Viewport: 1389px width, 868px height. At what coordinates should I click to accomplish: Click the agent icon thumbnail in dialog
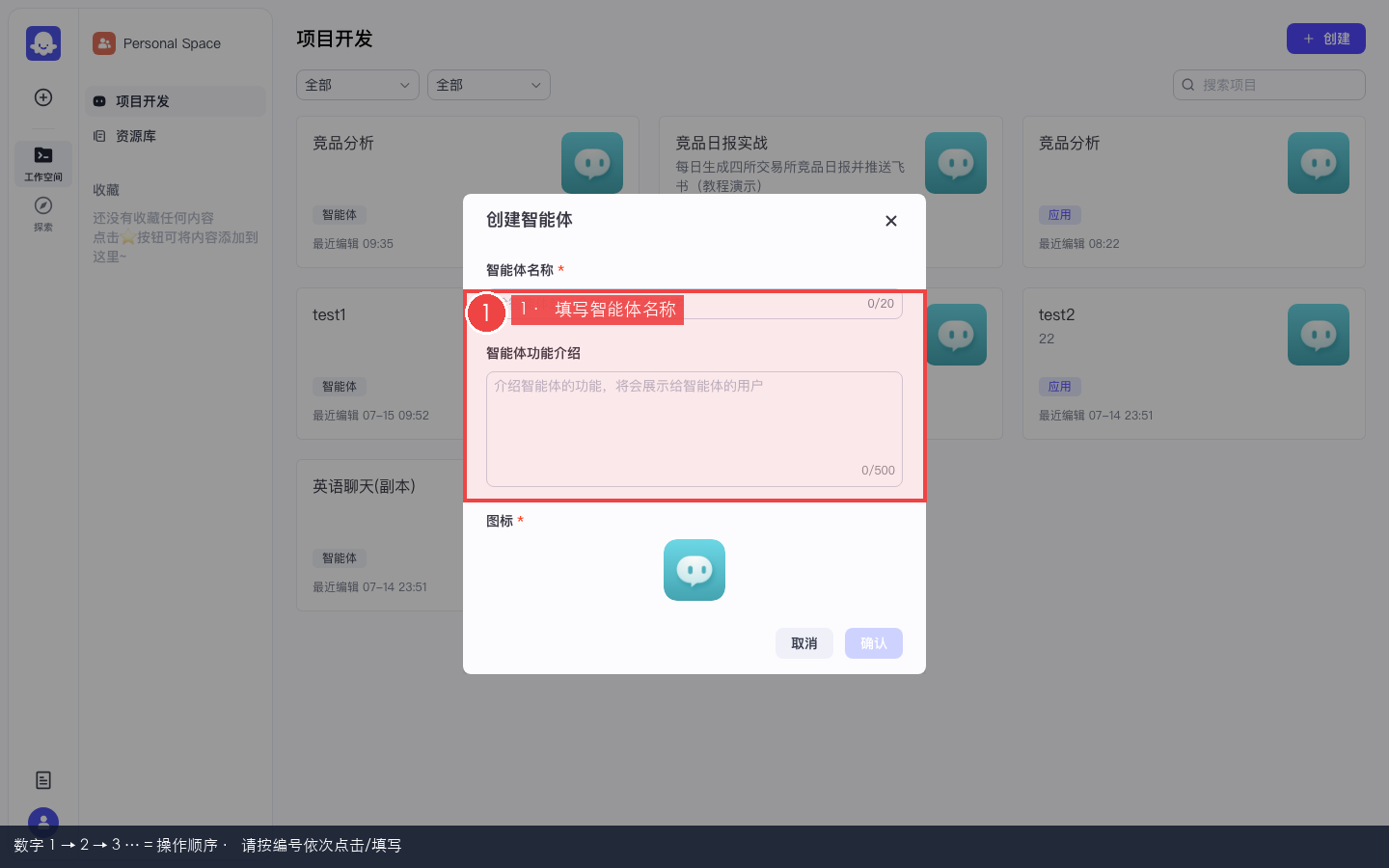click(x=694, y=570)
